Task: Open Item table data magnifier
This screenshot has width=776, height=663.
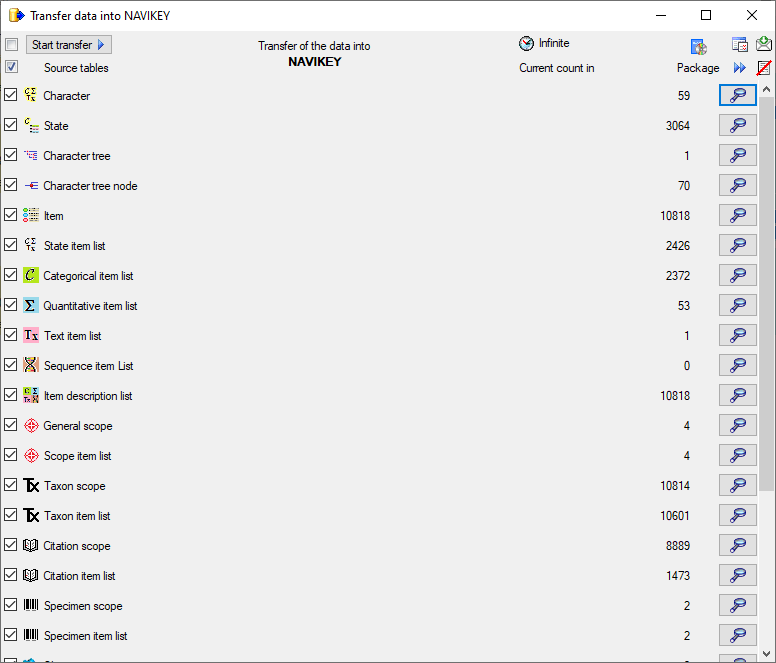Action: pyautogui.click(x=737, y=215)
